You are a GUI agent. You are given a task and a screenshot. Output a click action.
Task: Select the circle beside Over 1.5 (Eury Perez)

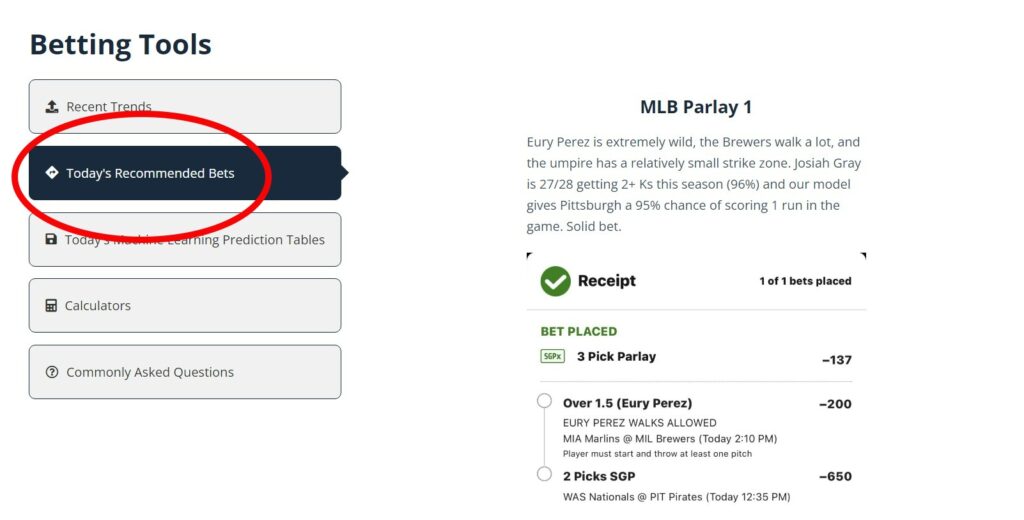[x=544, y=401]
